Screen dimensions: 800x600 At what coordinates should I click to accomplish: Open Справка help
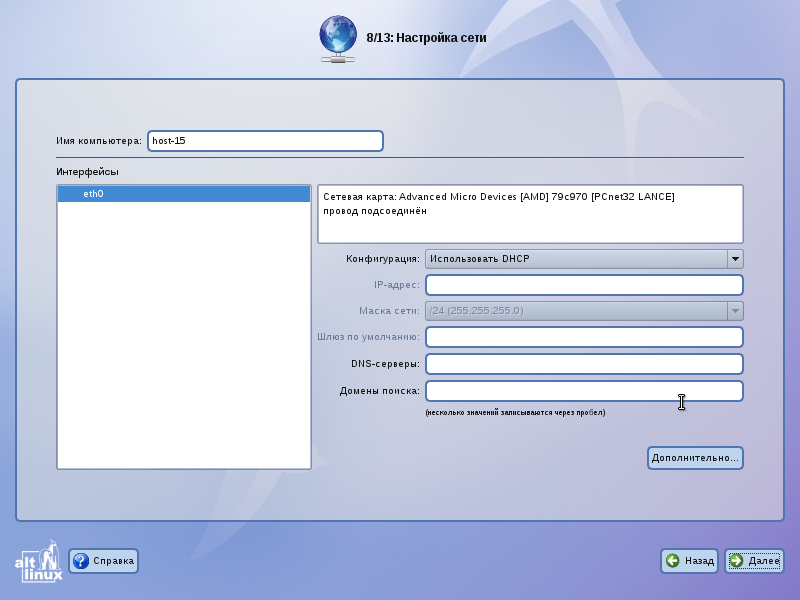pyautogui.click(x=104, y=561)
